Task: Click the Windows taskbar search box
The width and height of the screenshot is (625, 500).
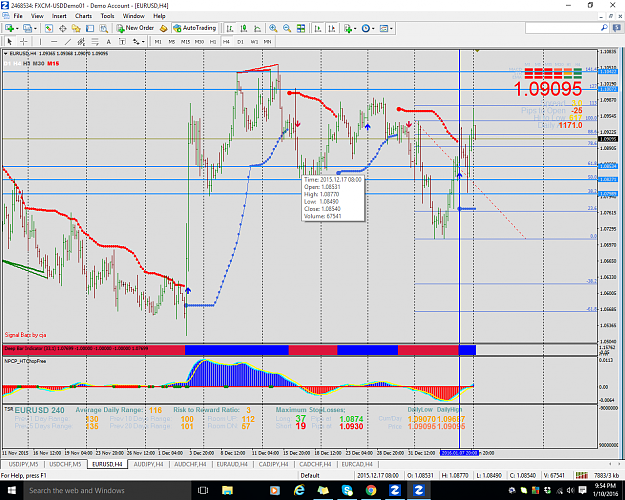Action: 107,490
